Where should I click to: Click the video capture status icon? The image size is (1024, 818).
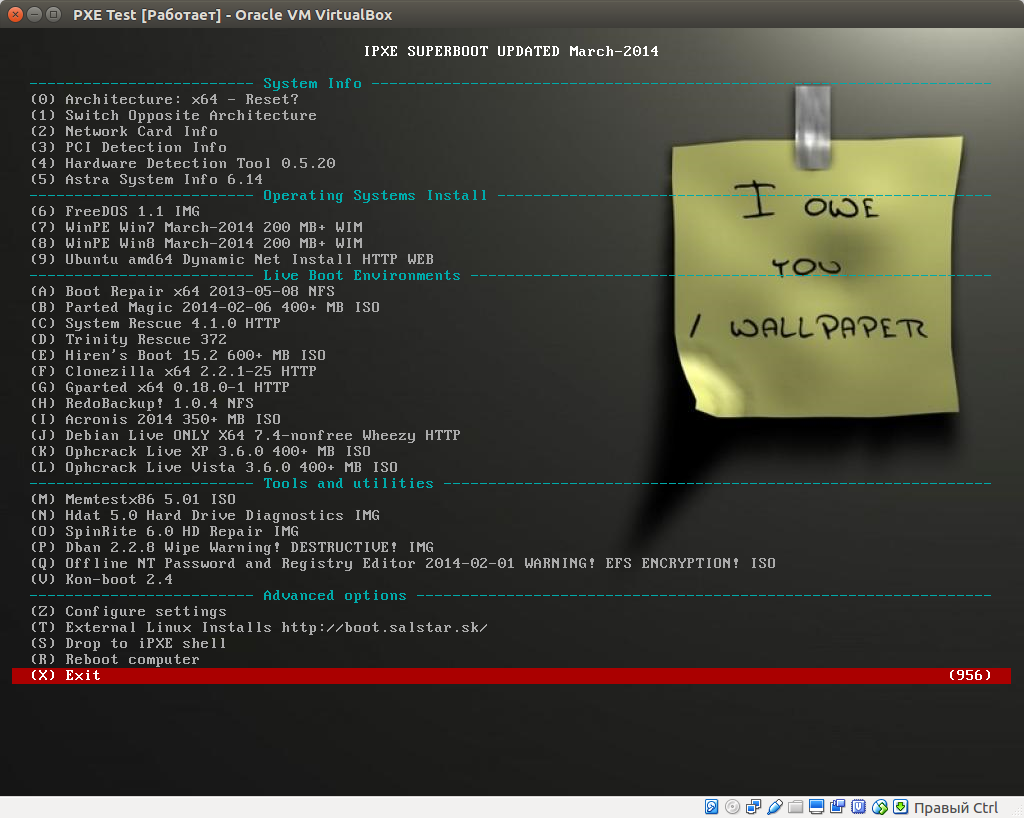837,807
